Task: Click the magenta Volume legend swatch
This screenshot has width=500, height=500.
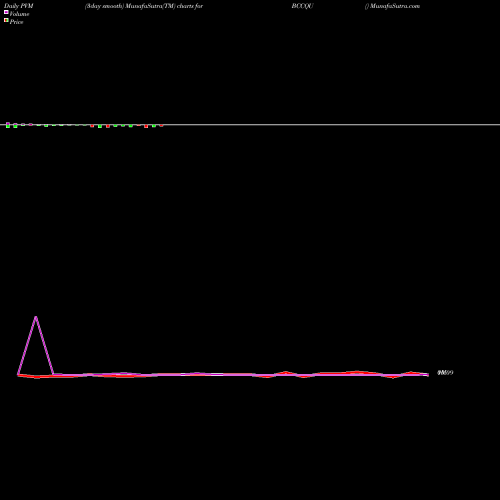Action: click(x=6, y=12)
